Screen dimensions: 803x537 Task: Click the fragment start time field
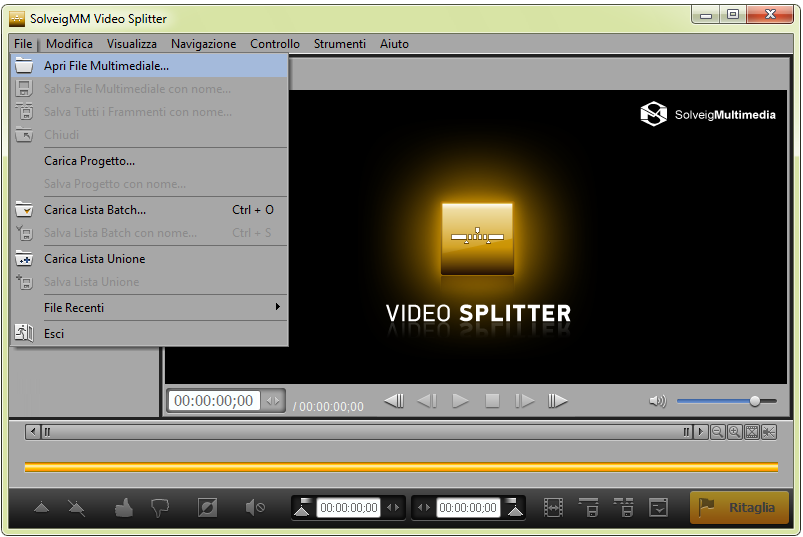(349, 508)
